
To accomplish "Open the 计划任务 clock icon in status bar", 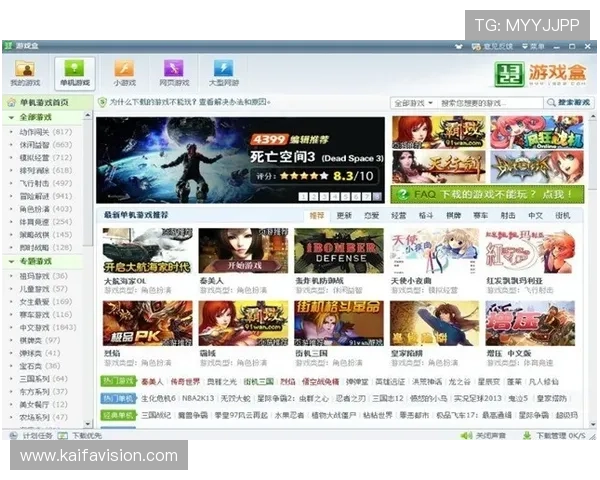I will click(13, 436).
